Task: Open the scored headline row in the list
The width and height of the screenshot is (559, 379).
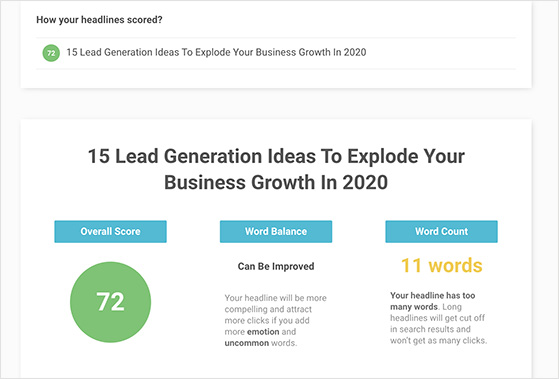Action: (x=276, y=53)
